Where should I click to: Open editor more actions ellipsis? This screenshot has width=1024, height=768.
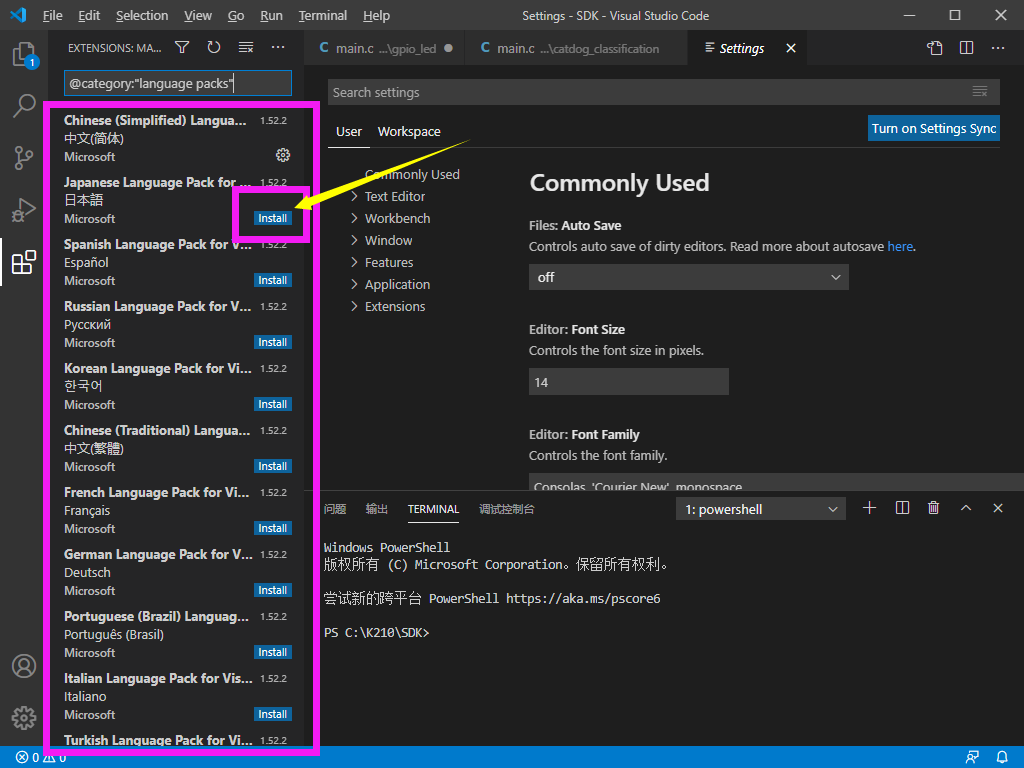[998, 48]
